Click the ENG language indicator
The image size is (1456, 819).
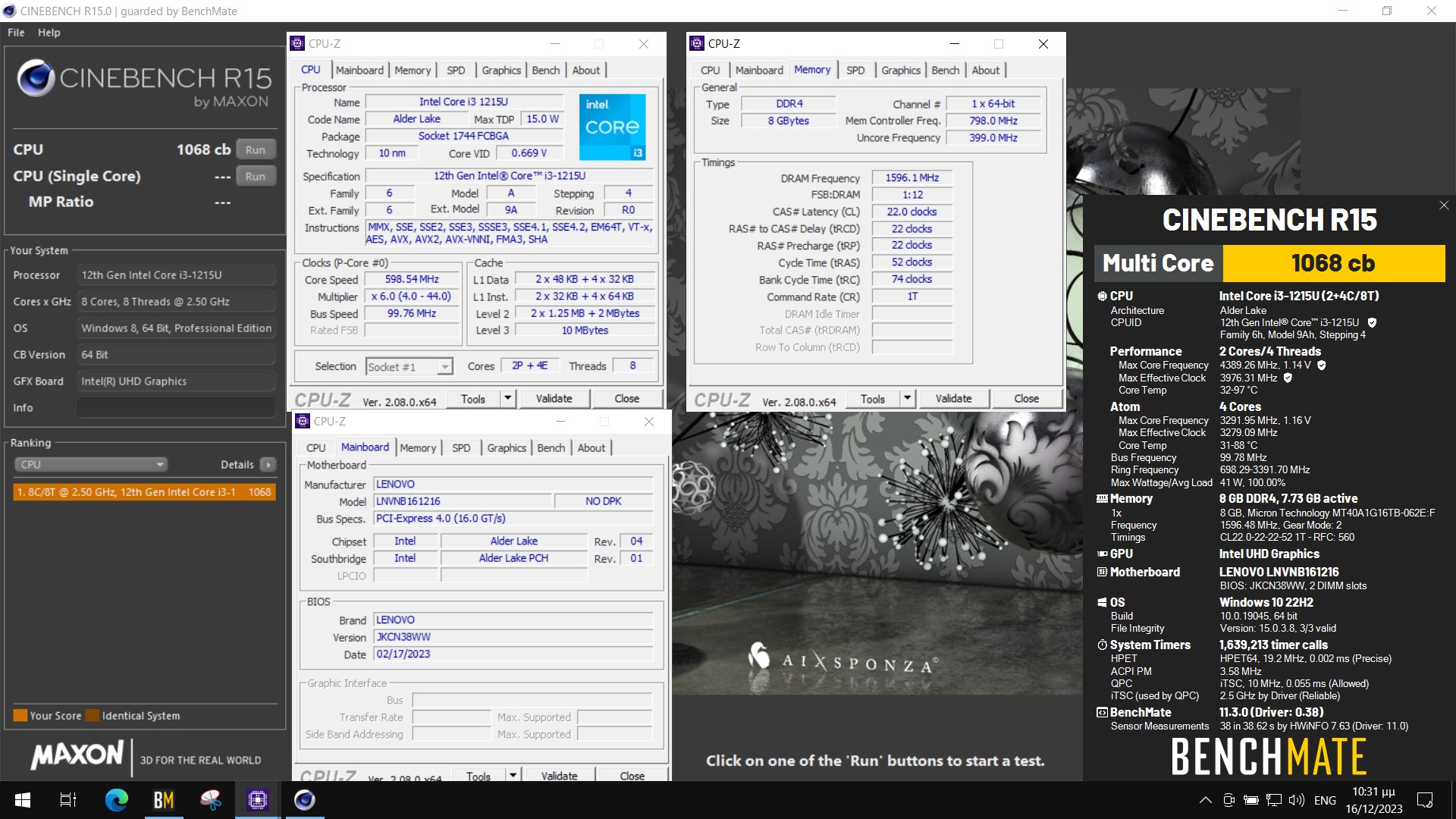click(1325, 800)
